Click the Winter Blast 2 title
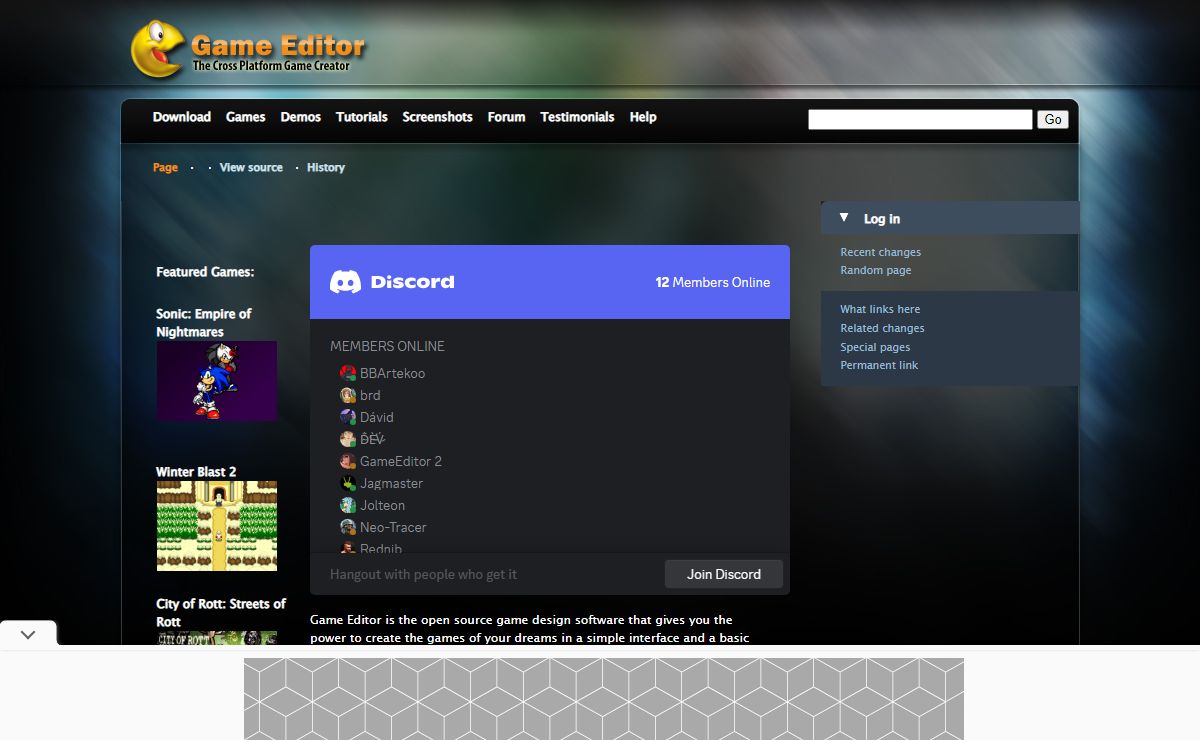This screenshot has height=740, width=1200. click(196, 472)
